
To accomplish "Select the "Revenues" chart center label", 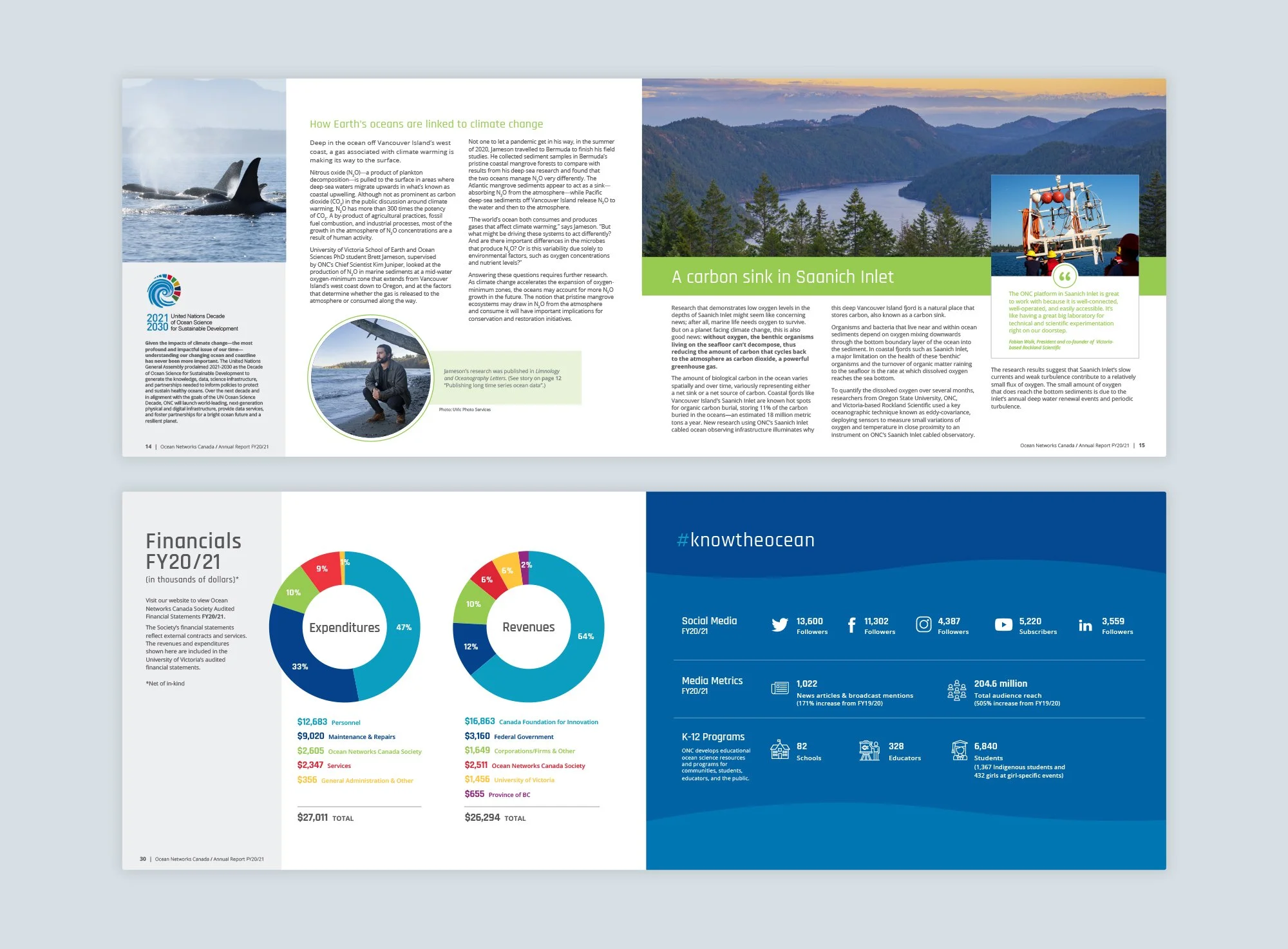I will [529, 627].
